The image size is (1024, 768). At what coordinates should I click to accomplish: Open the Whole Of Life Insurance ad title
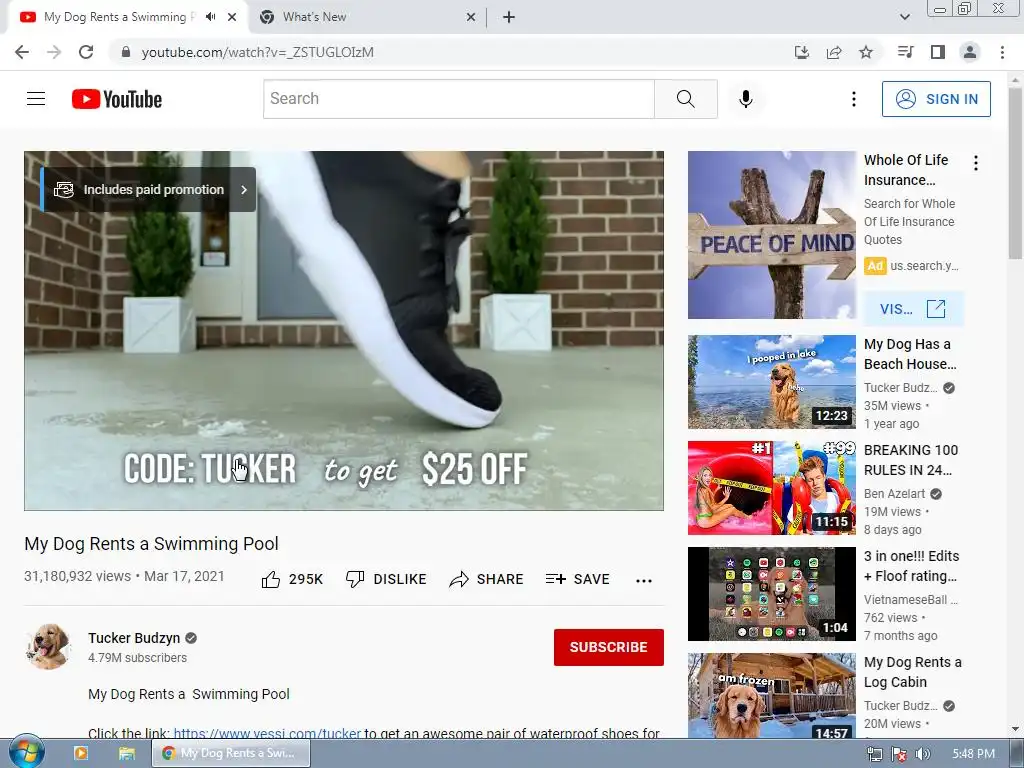click(x=906, y=170)
